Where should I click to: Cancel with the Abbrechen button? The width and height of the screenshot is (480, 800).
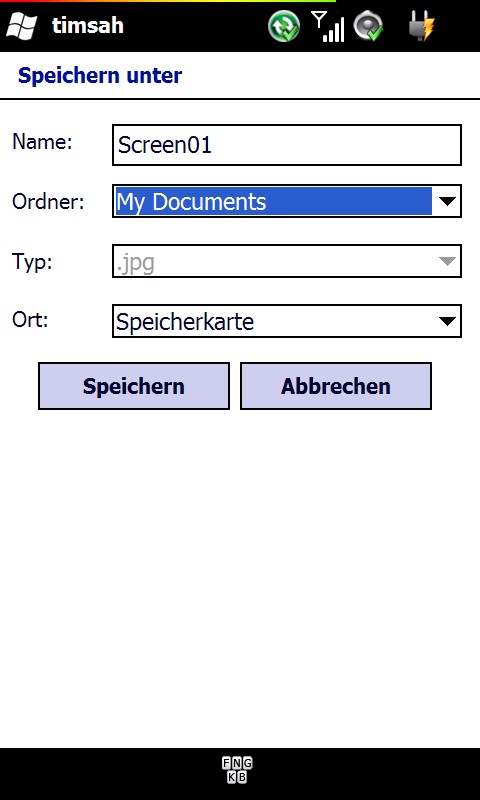[x=336, y=386]
